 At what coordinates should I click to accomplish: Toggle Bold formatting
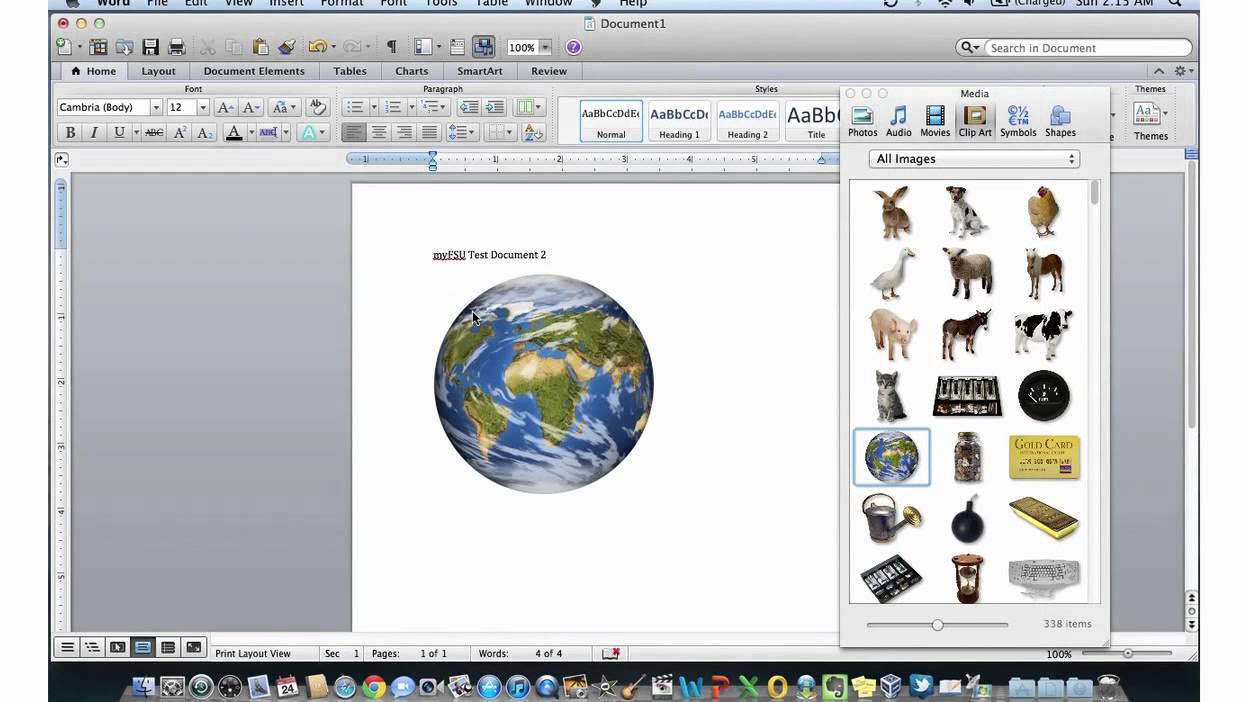(70, 132)
